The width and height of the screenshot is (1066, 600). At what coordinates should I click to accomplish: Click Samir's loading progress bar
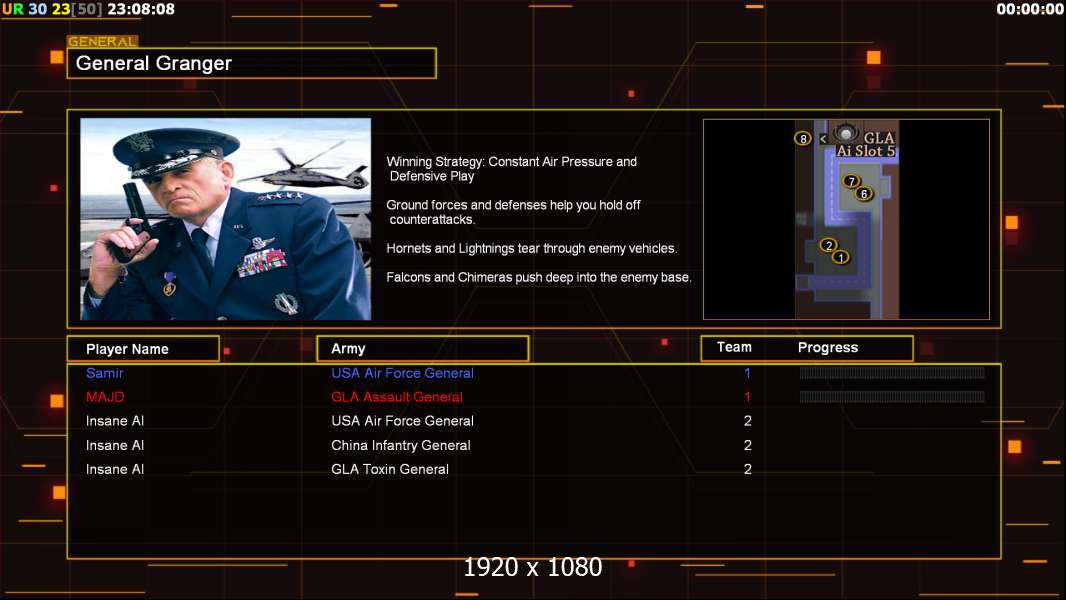892,372
